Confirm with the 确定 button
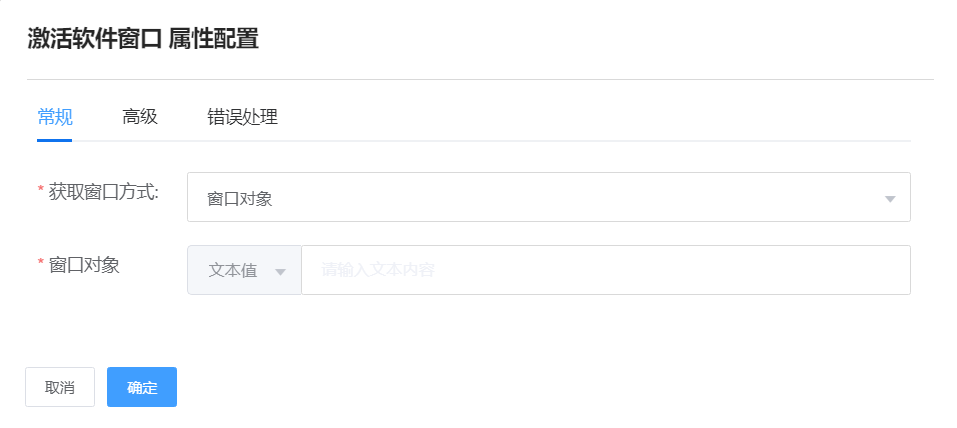Image resolution: width=957 pixels, height=428 pixels. [x=142, y=387]
